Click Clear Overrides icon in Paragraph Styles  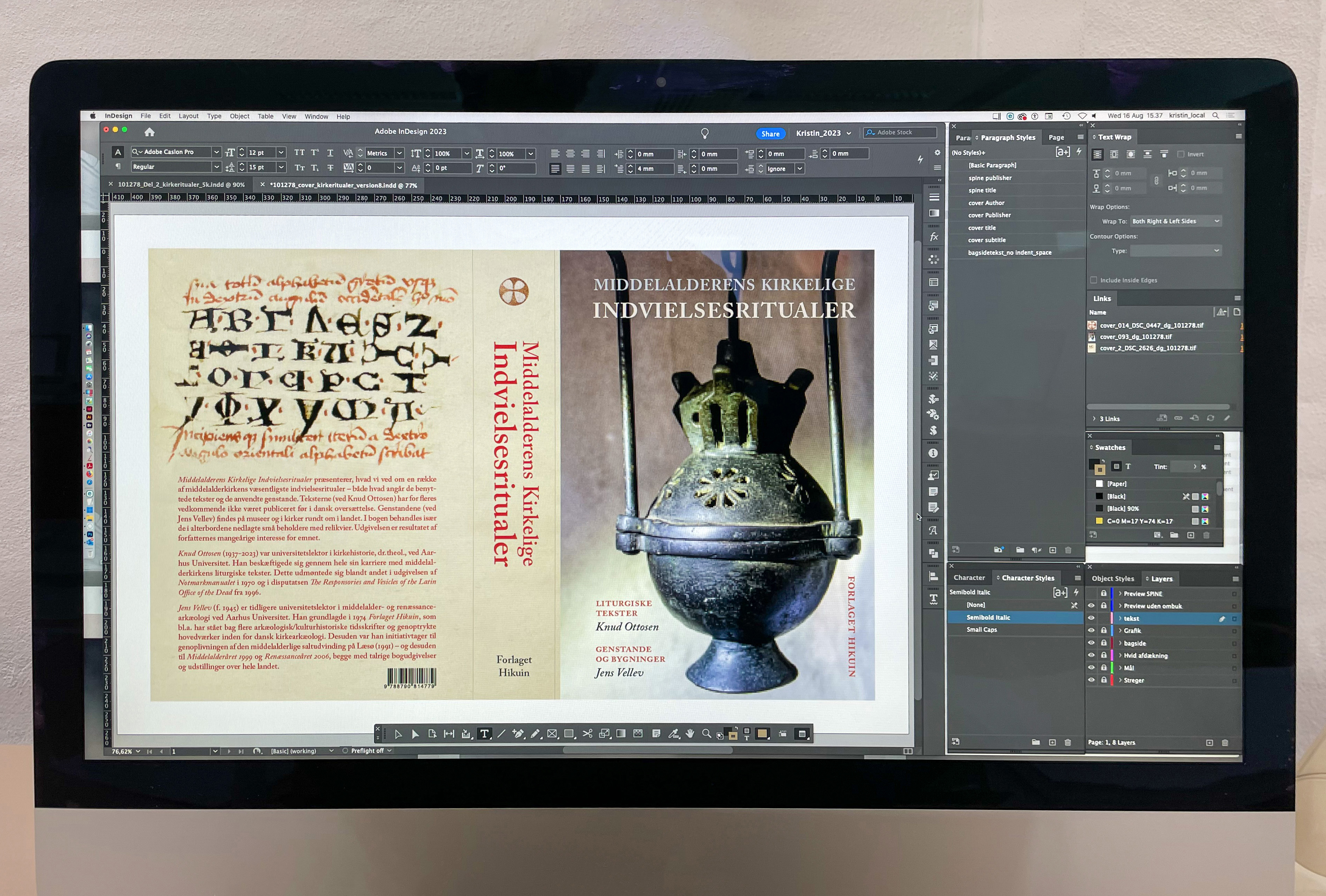[1037, 551]
